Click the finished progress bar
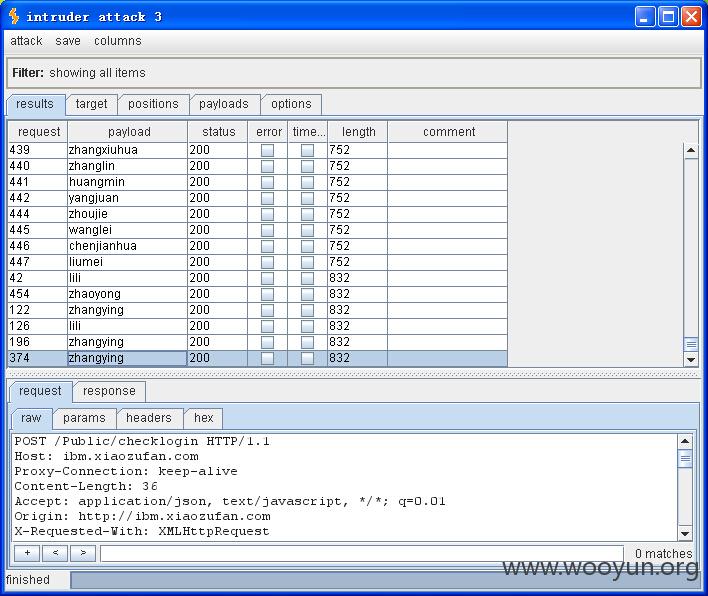The width and height of the screenshot is (708, 596). 385,580
